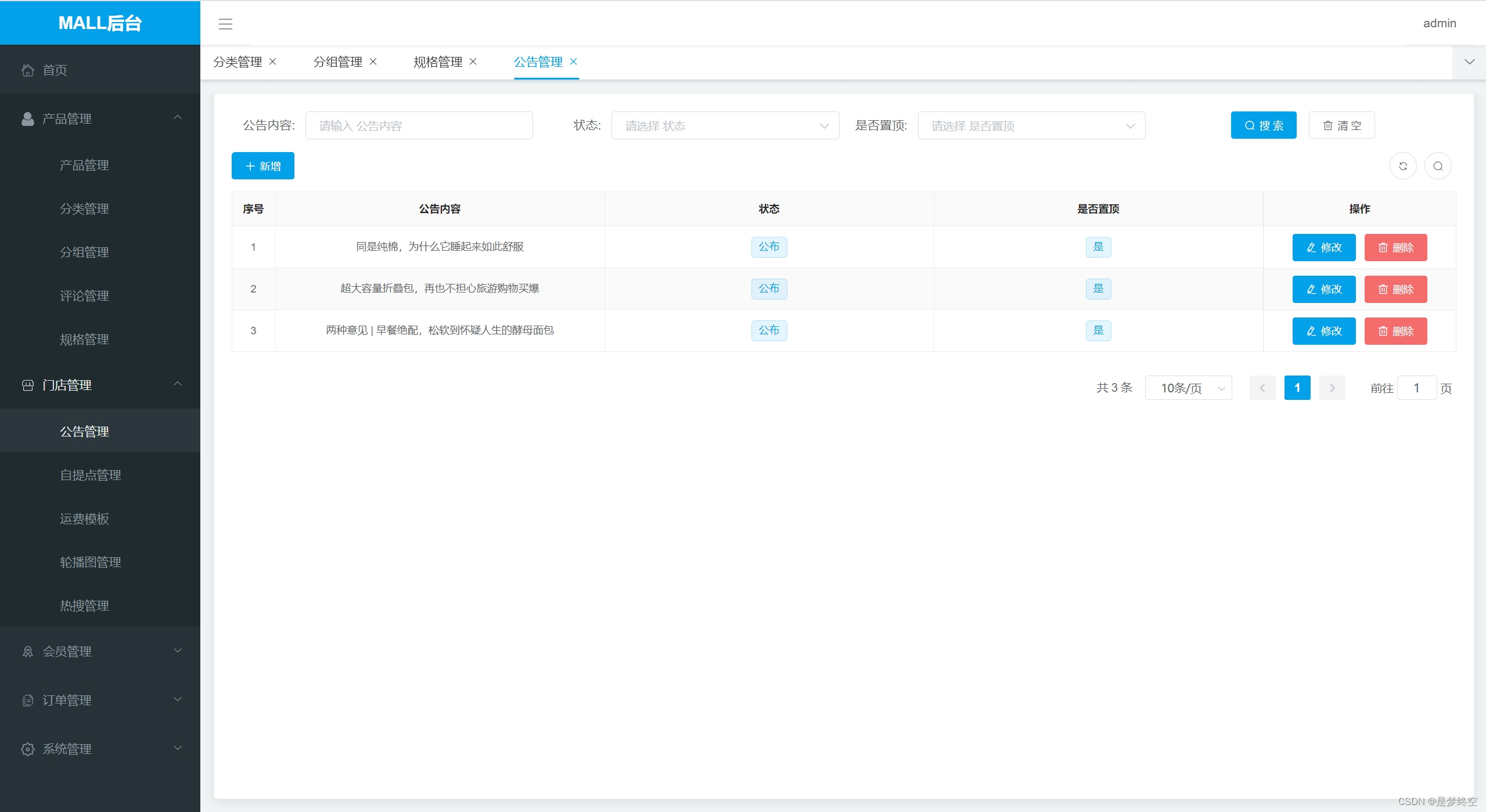
Task: Click 删除 for the 超大容量折叠包 row
Action: point(1395,290)
